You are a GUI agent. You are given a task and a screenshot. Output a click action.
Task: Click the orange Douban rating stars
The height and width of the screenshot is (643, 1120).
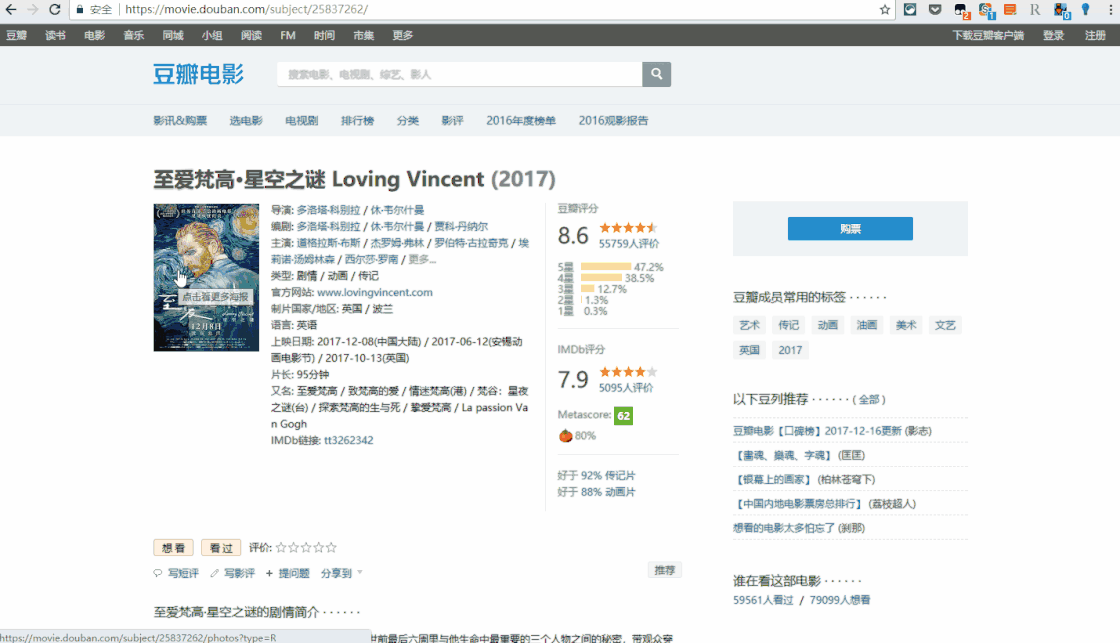(628, 228)
